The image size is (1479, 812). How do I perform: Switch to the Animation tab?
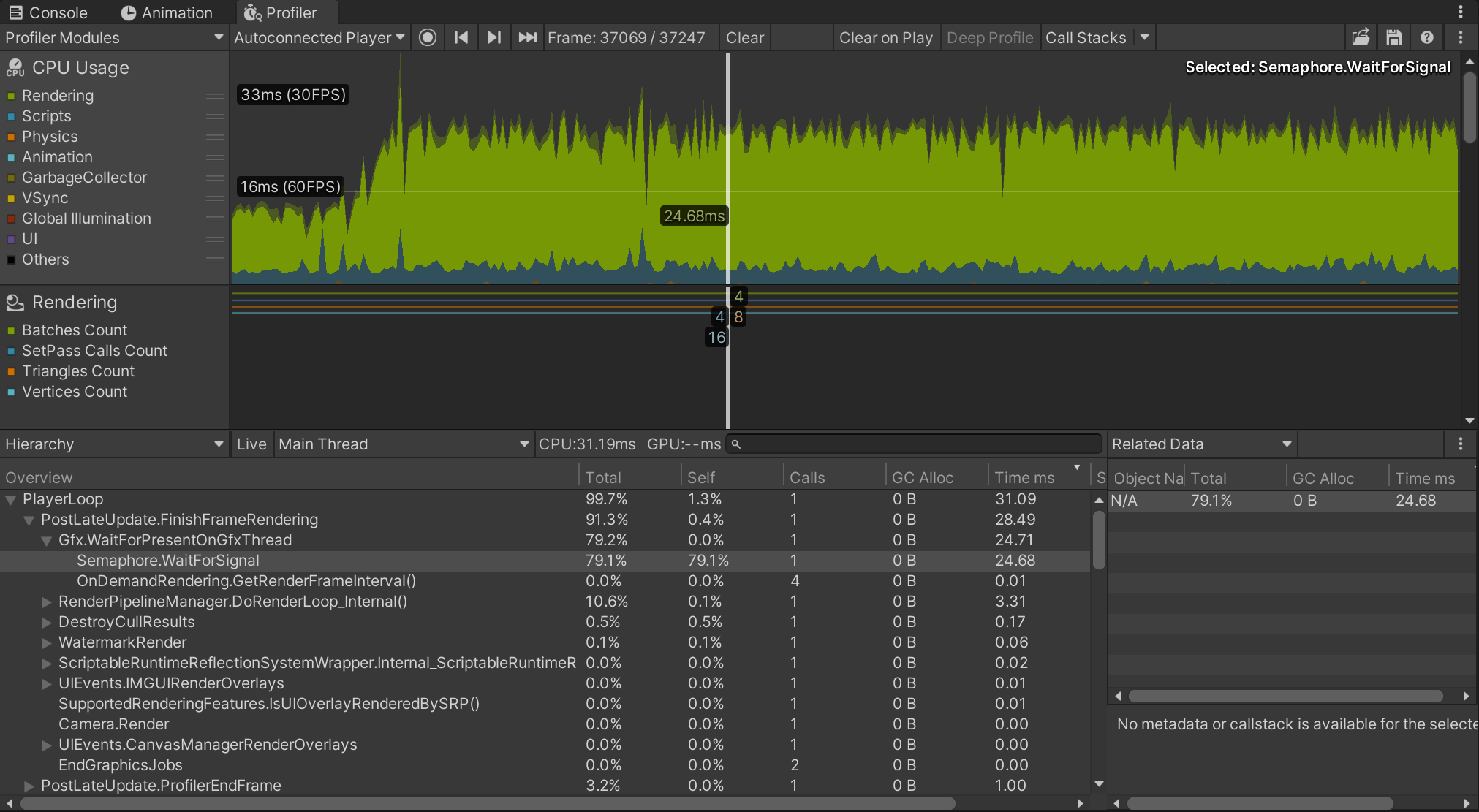(x=167, y=12)
